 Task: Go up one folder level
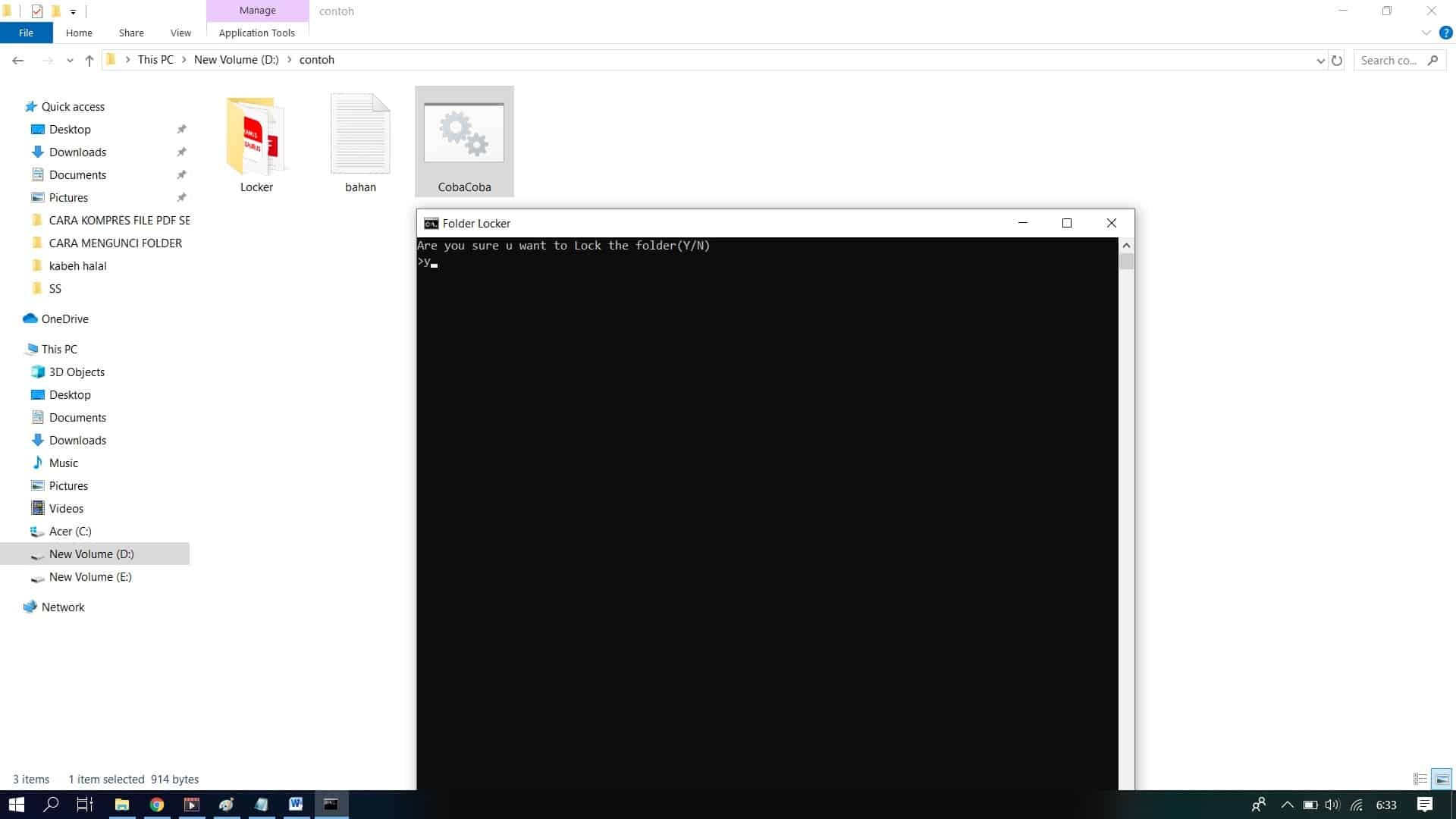click(x=89, y=60)
